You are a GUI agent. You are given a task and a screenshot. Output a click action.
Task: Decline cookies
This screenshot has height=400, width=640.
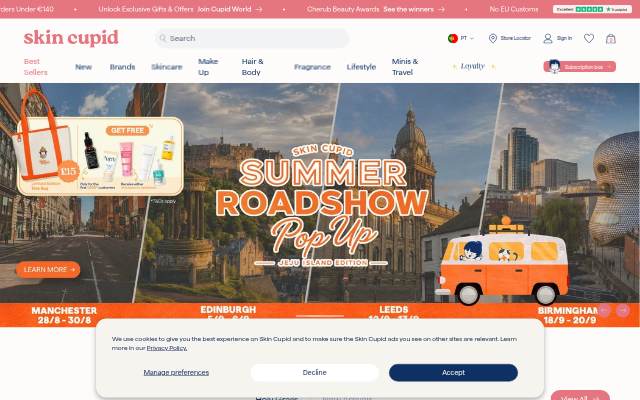point(314,373)
